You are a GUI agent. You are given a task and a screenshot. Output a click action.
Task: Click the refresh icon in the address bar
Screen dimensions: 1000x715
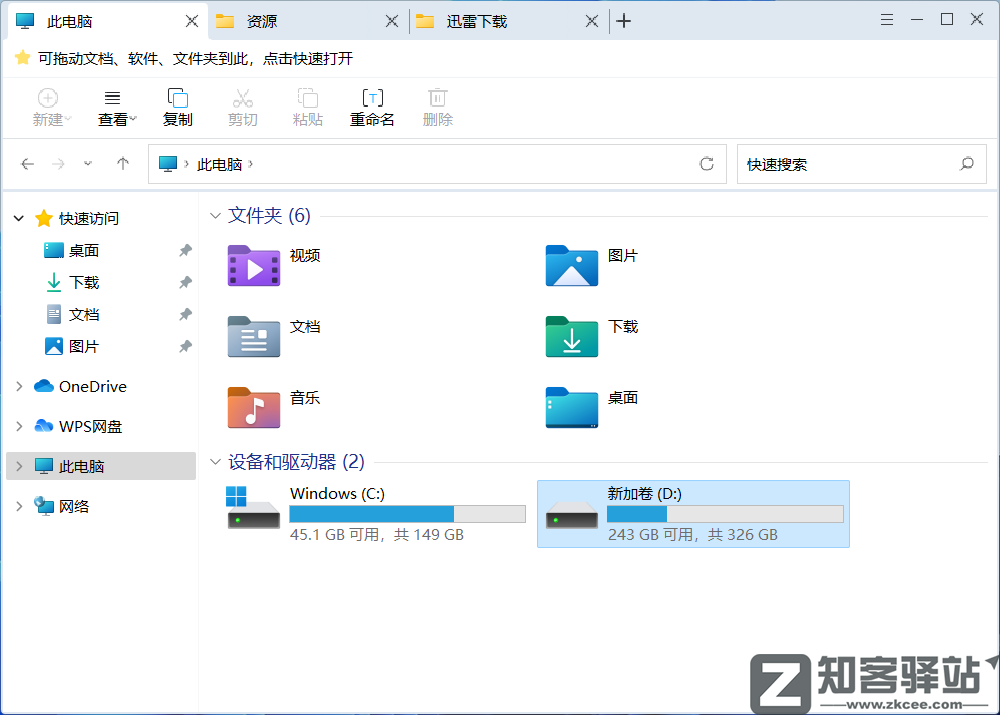pyautogui.click(x=707, y=164)
